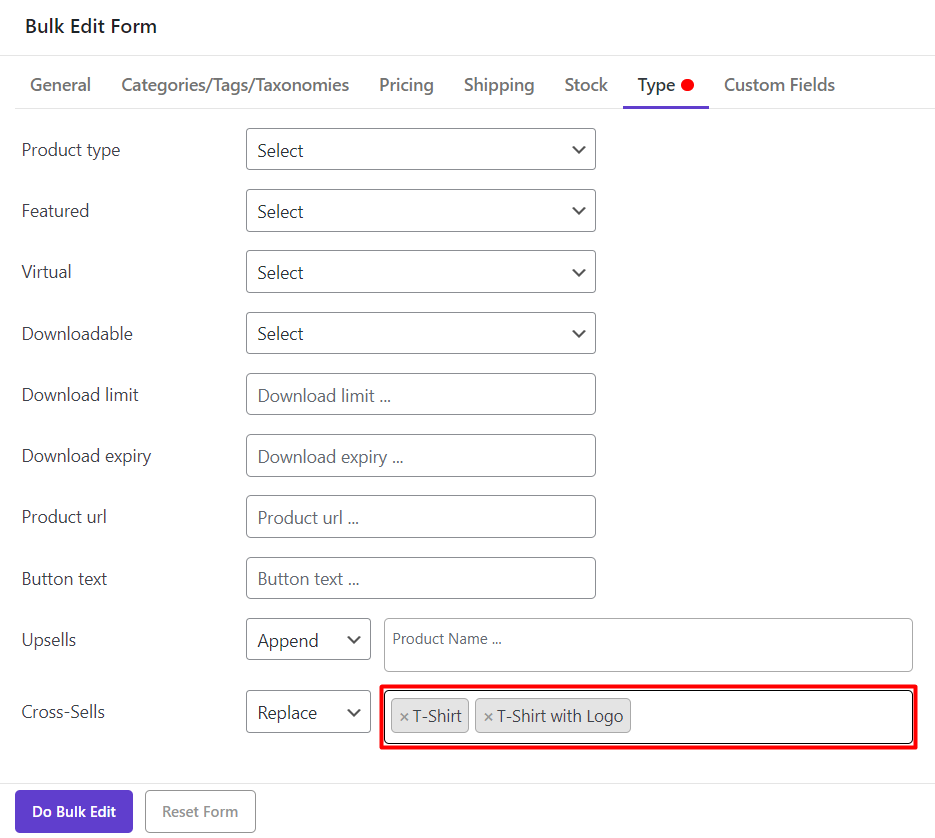Expand the Downloadable select list

[x=420, y=333]
